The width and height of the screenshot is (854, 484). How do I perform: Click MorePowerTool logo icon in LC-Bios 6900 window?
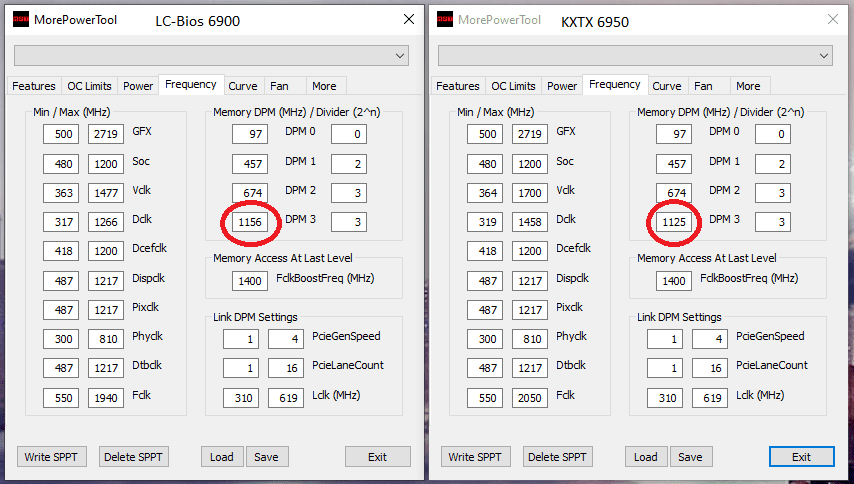click(21, 20)
